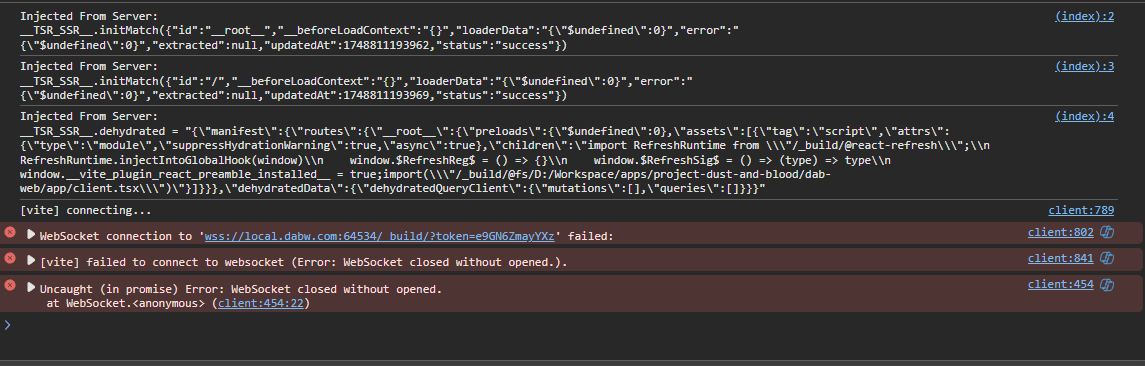Viewport: 1145px width, 366px height.
Task: Open the client:454:22 stack trace link
Action: click(261, 303)
